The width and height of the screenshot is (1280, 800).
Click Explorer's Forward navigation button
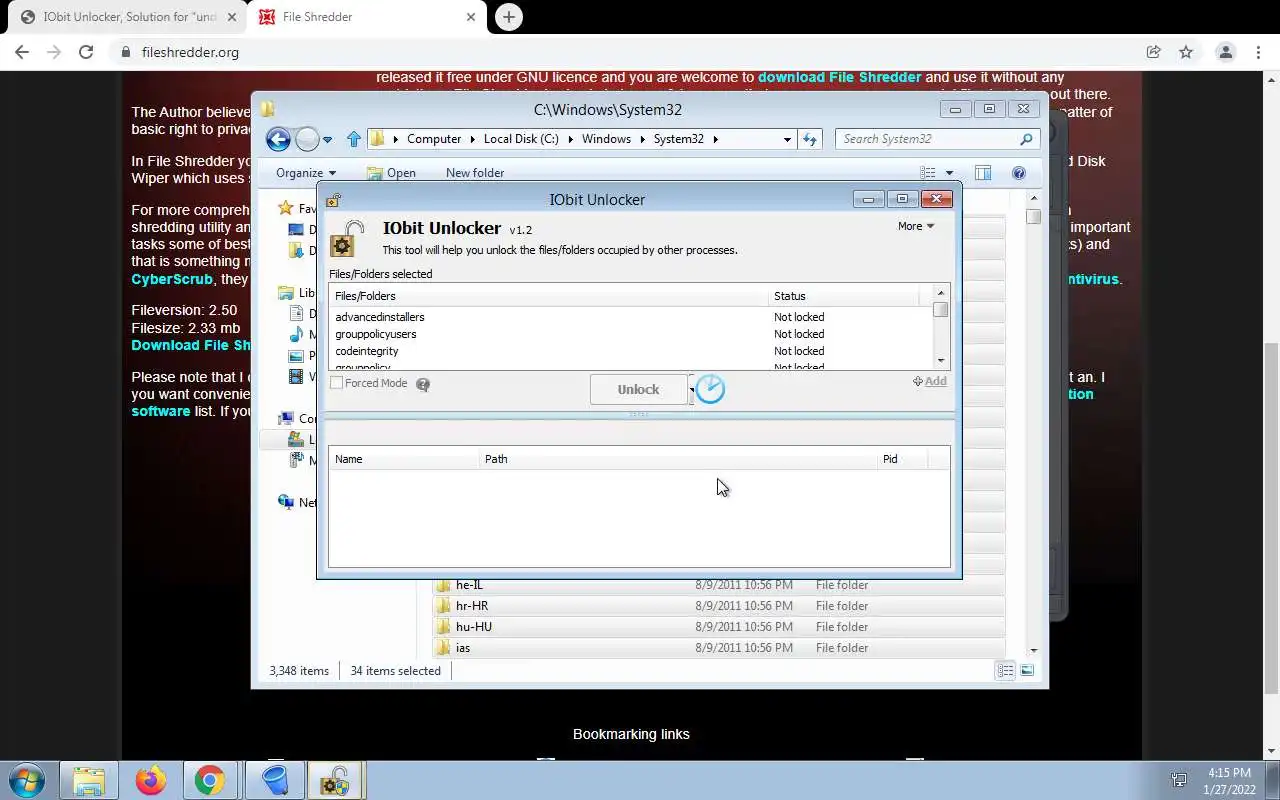click(x=307, y=139)
